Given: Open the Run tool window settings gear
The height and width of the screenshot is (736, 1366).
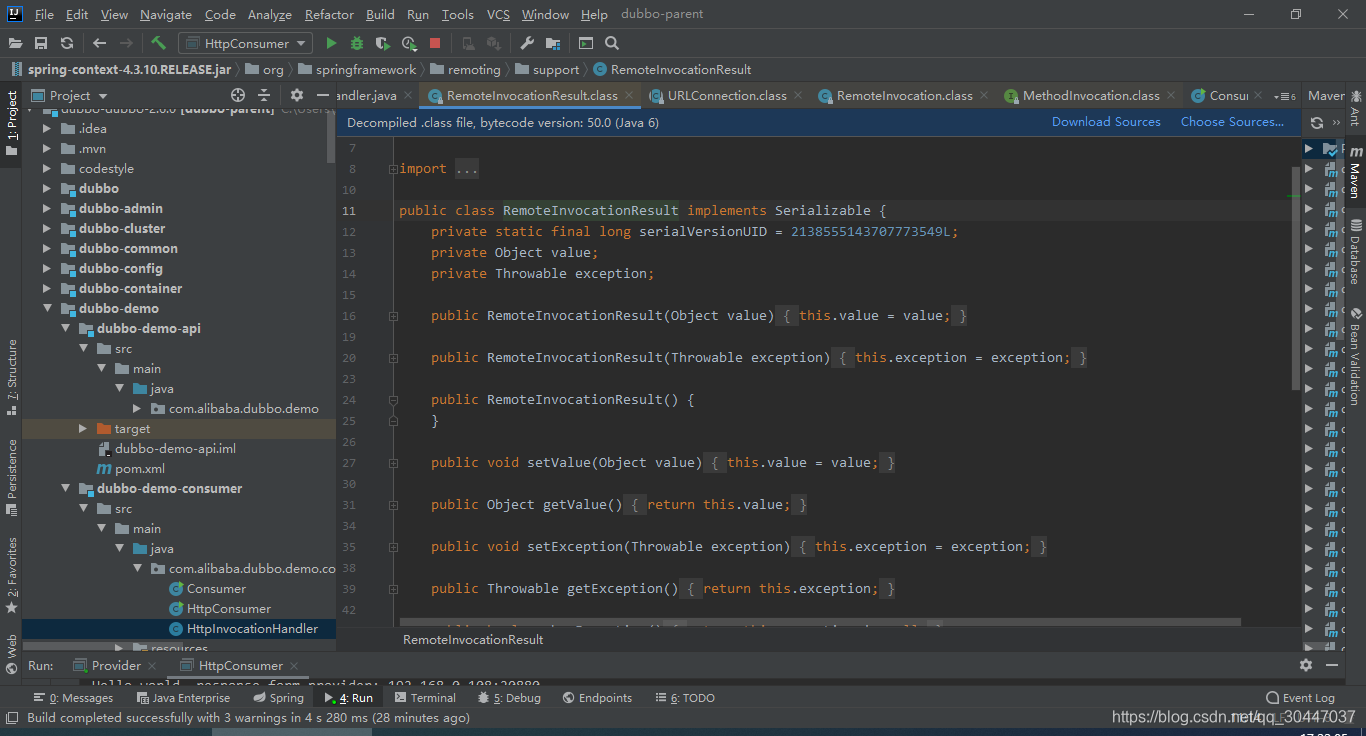Looking at the screenshot, I should coord(1306,665).
